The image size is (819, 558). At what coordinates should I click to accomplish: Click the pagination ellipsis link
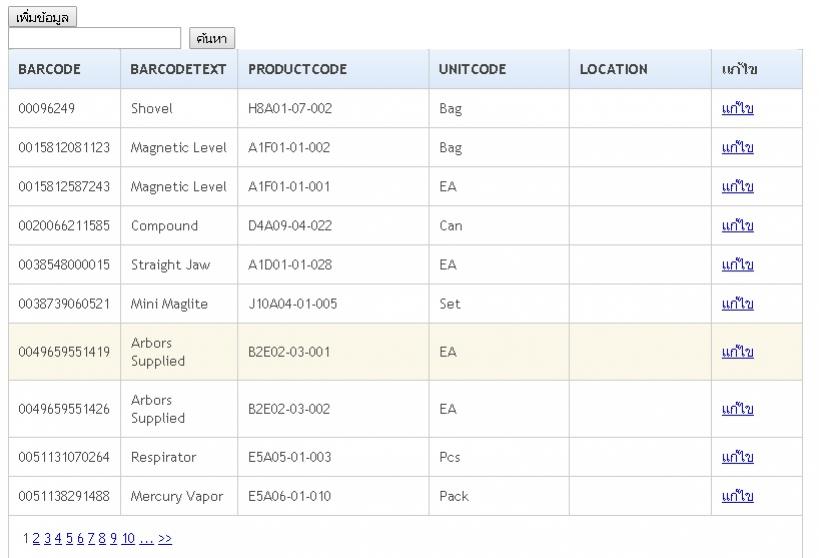146,539
